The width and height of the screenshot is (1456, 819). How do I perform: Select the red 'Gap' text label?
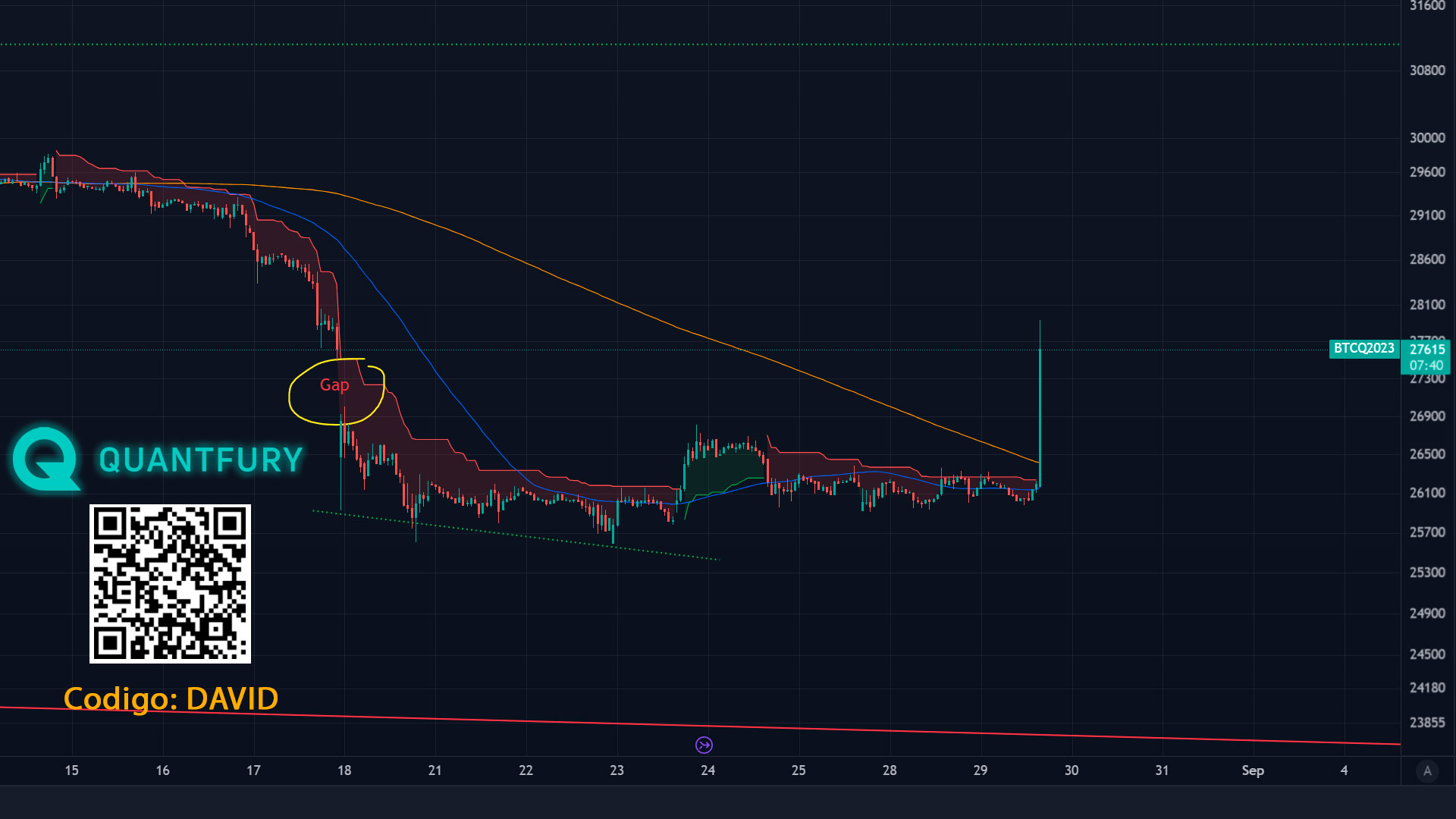coord(334,385)
